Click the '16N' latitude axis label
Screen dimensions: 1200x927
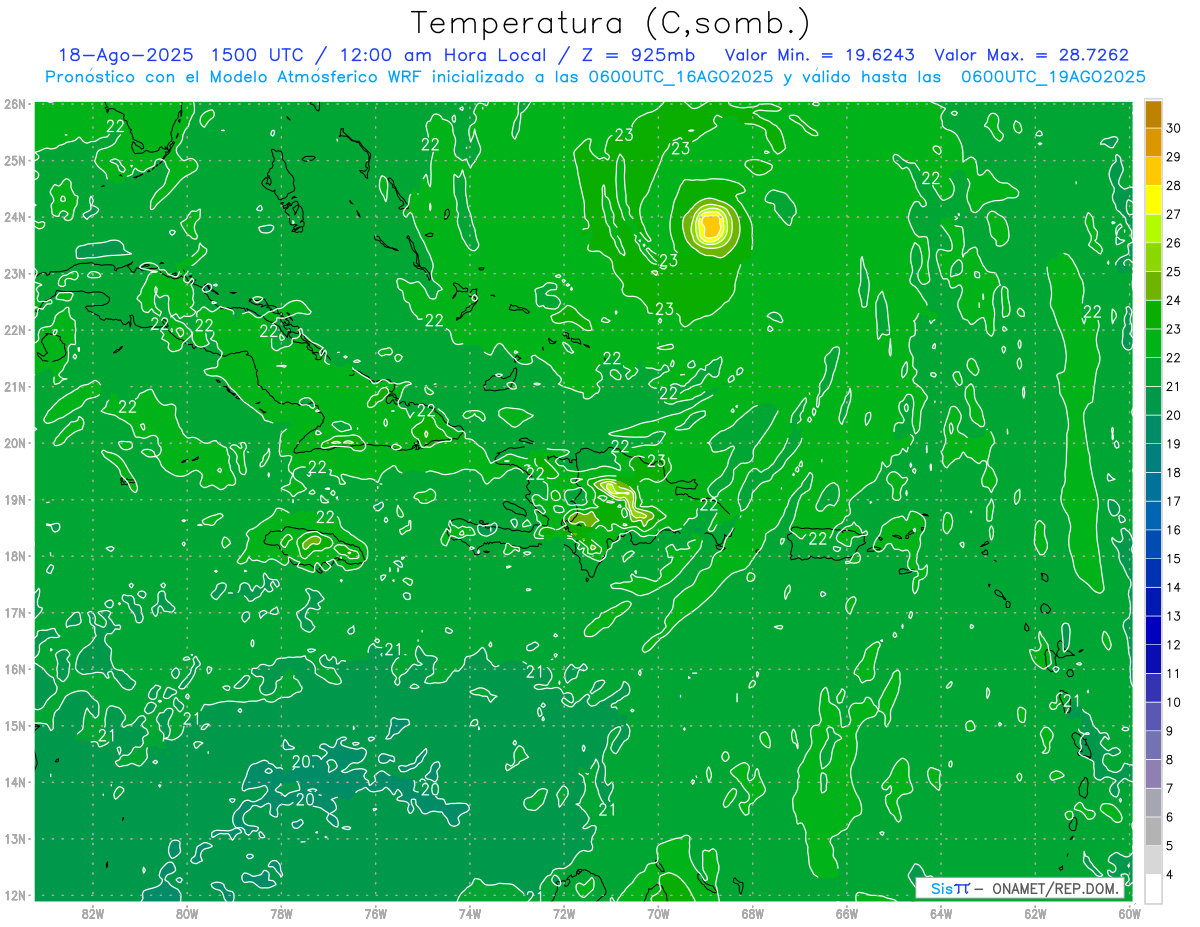pyautogui.click(x=14, y=669)
